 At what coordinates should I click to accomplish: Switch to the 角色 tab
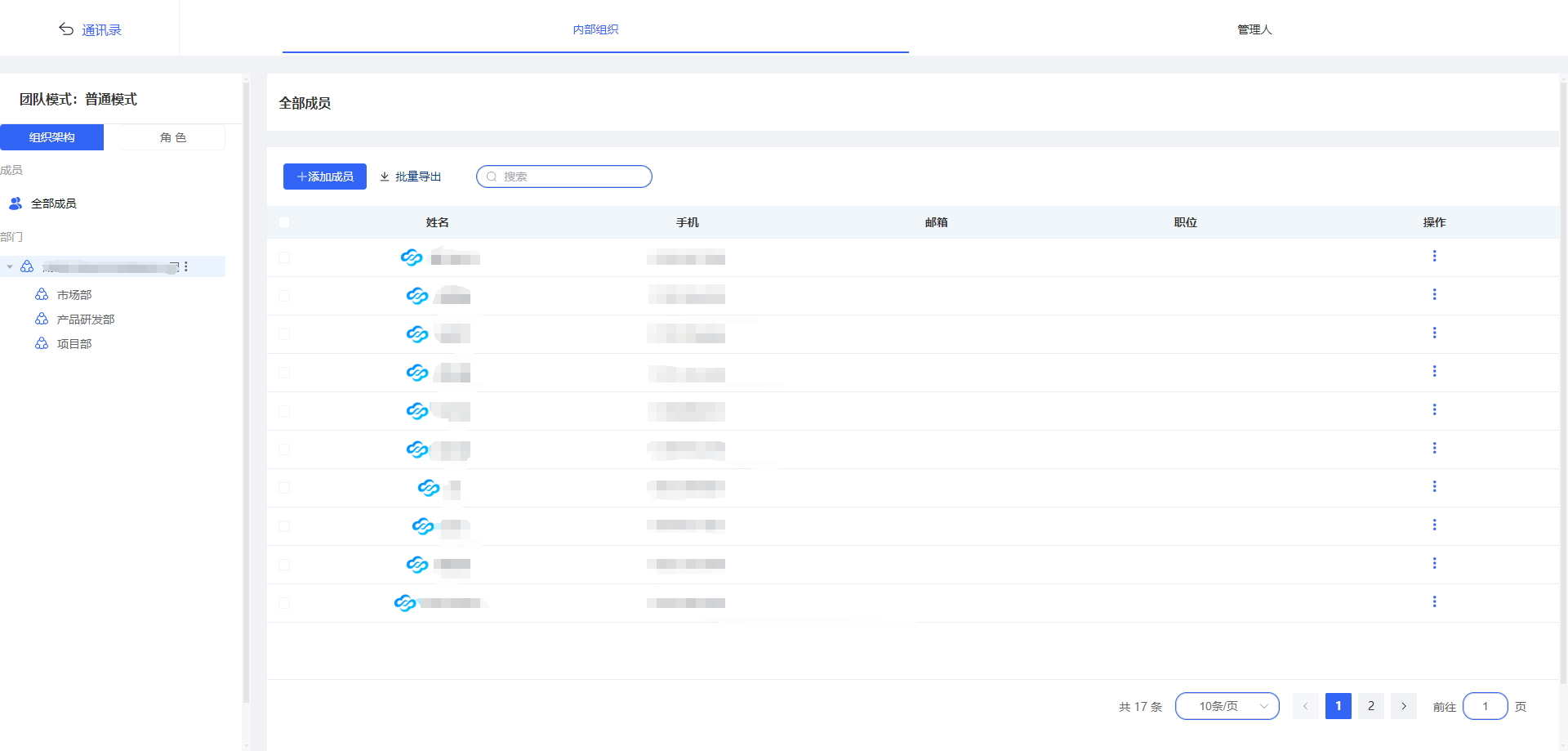tap(172, 137)
